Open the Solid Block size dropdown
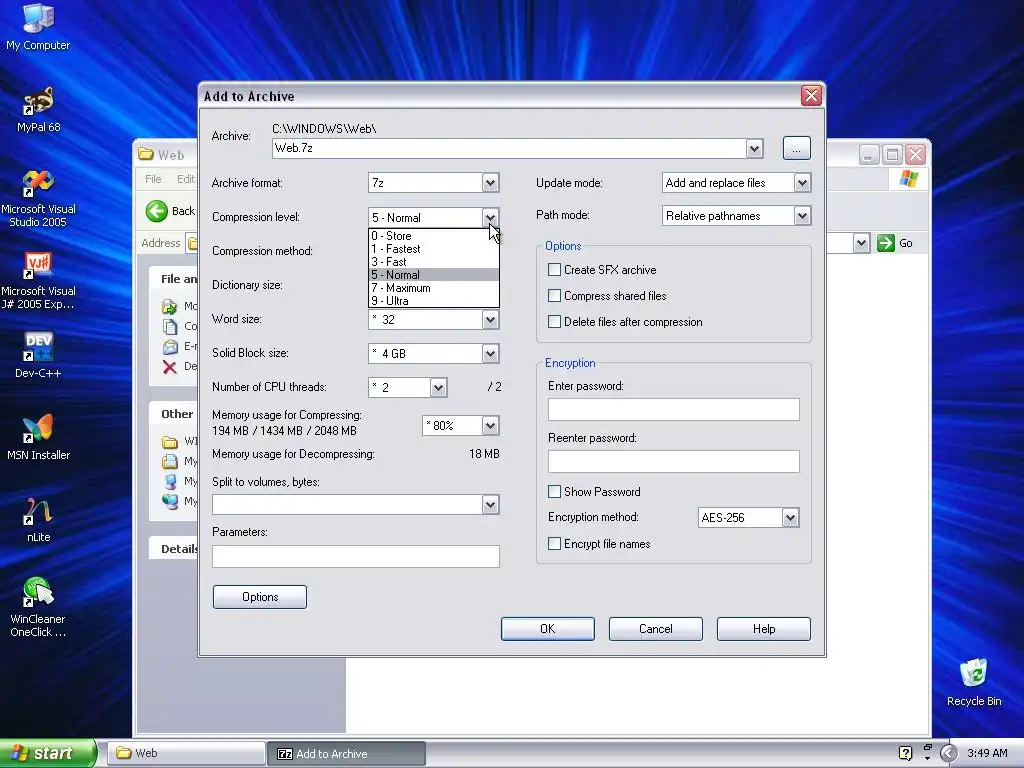This screenshot has width=1024, height=768. 490,353
